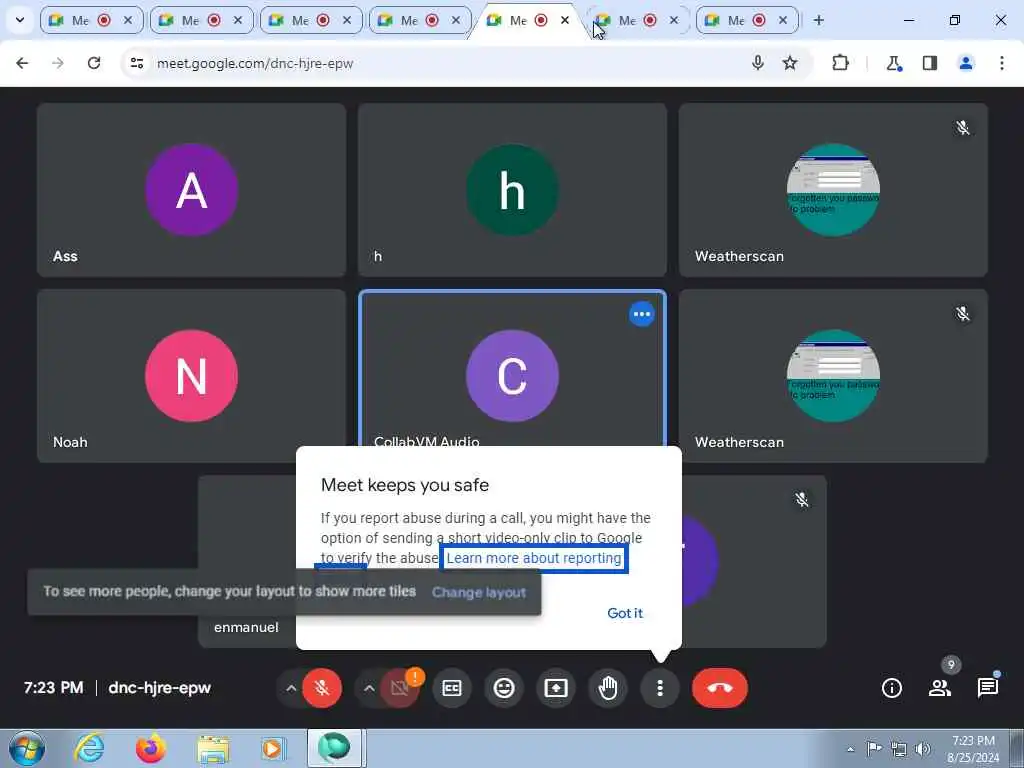Close the active Meet tab
The width and height of the screenshot is (1024, 768).
coord(565,20)
